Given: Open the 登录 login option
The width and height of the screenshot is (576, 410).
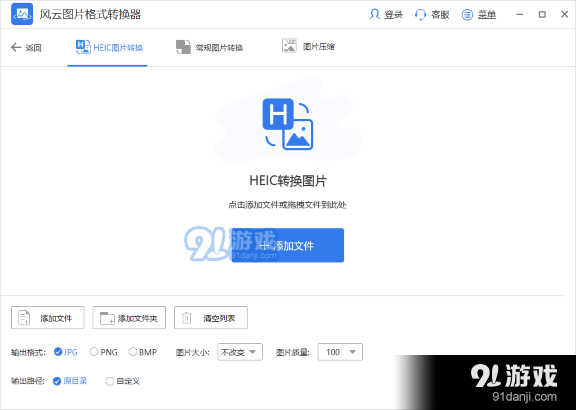Looking at the screenshot, I should point(393,15).
